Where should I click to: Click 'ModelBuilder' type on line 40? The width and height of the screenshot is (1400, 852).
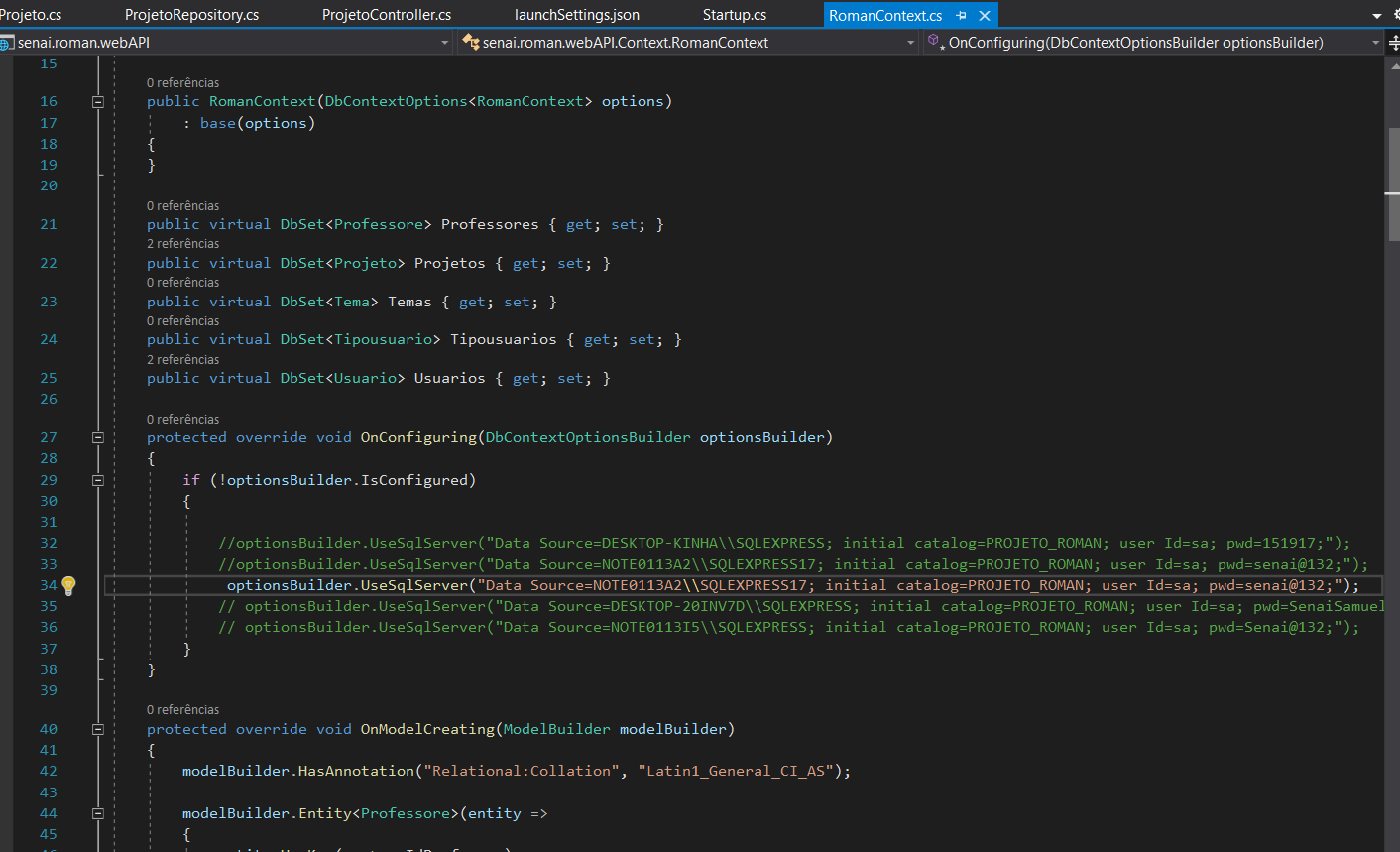(x=557, y=729)
